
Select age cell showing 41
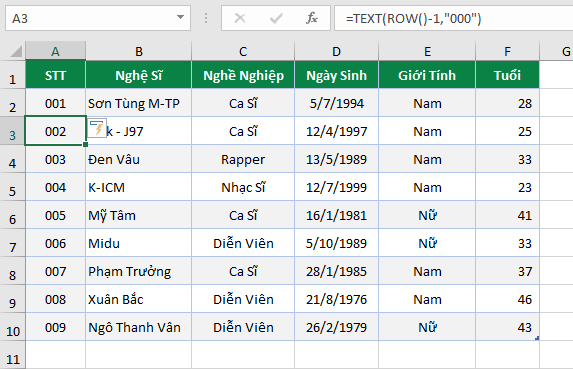[507, 215]
